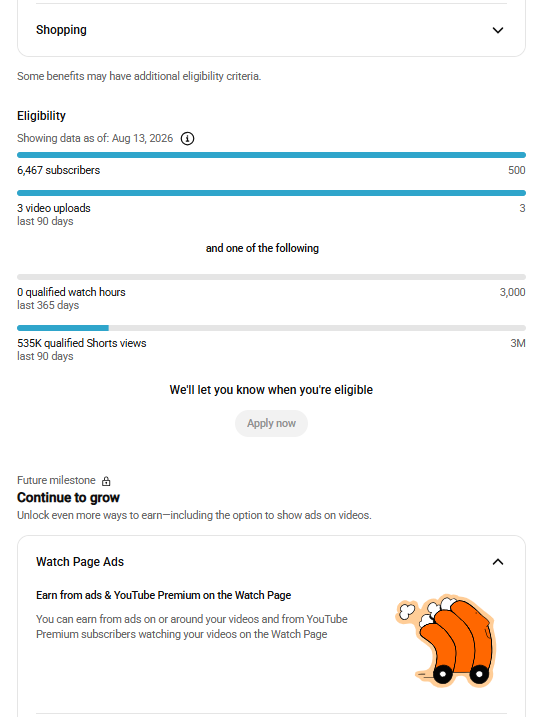This screenshot has width=547, height=717.
Task: Collapse Watch Page Ads using the chevron
Action: (x=498, y=562)
